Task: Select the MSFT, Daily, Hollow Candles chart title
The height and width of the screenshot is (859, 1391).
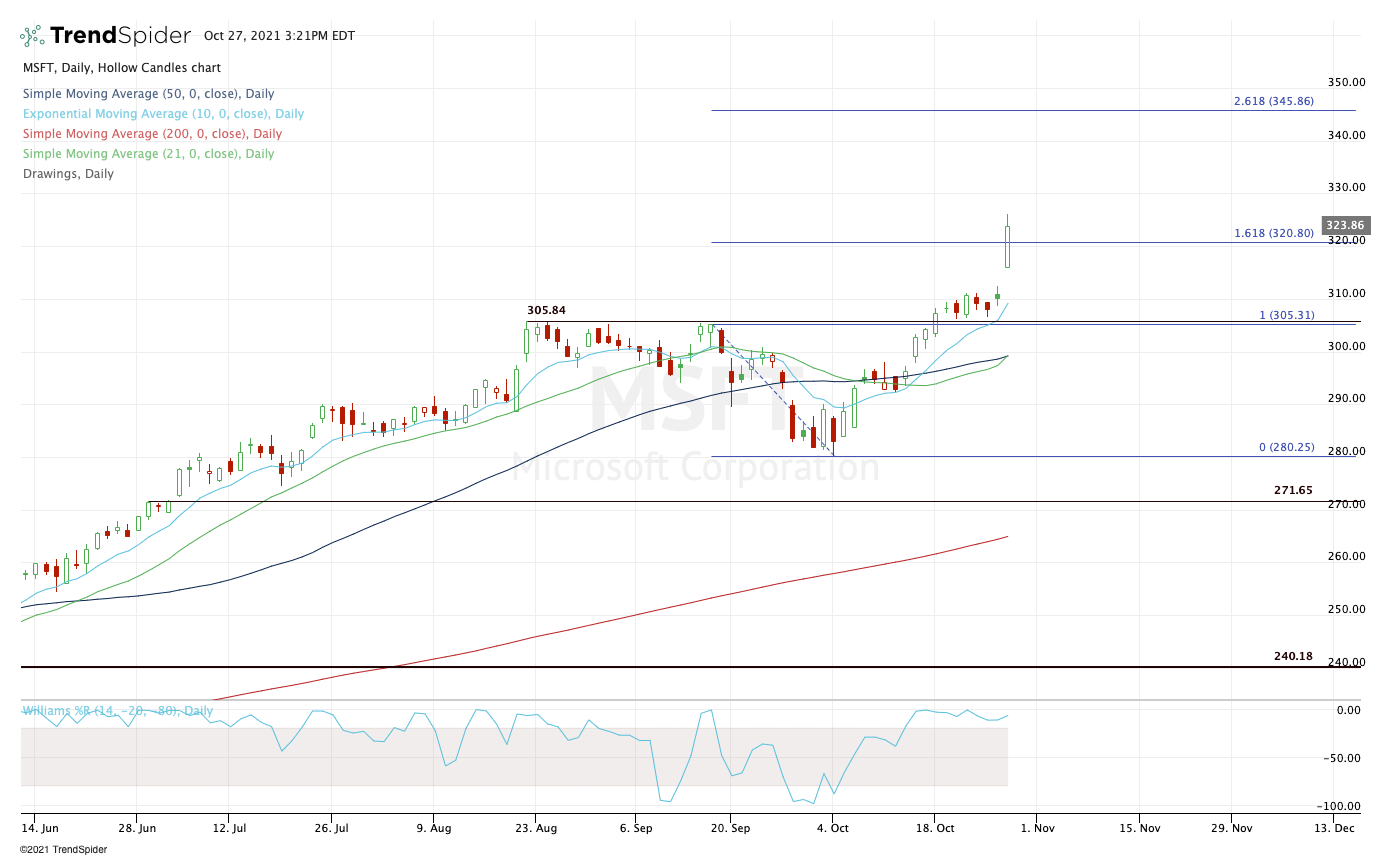Action: pyautogui.click(x=122, y=68)
